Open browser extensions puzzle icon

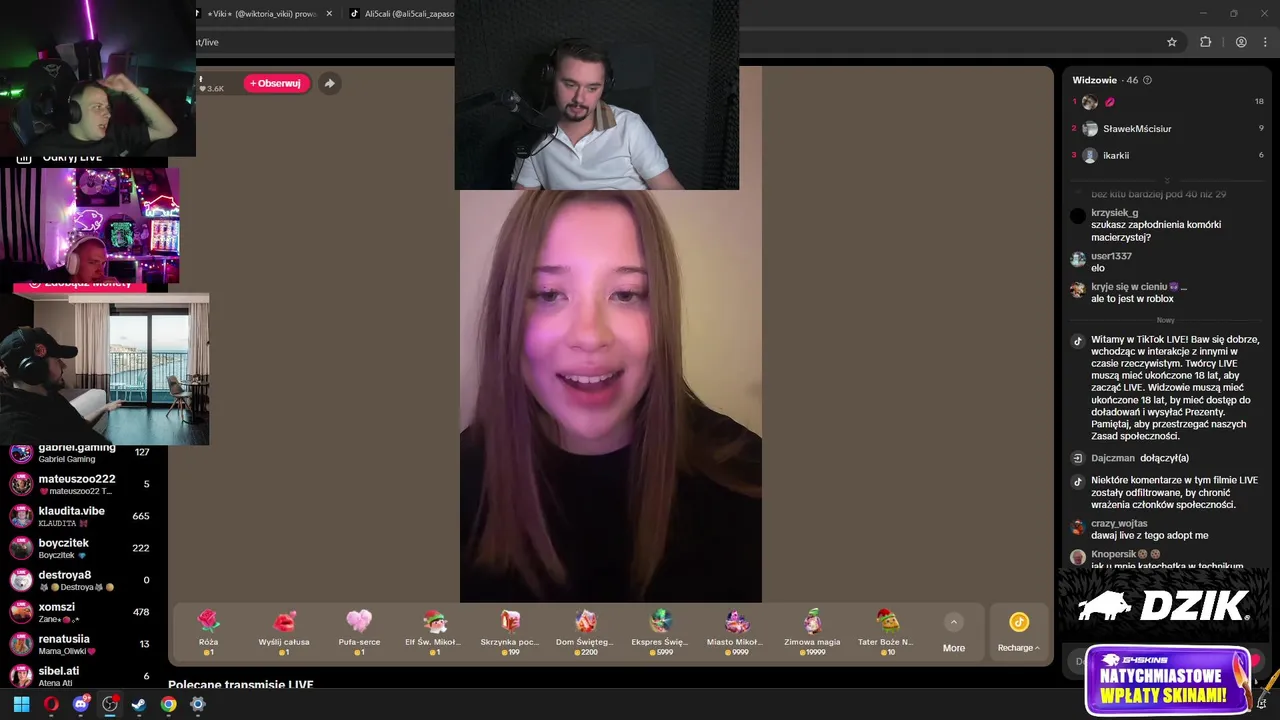pyautogui.click(x=1205, y=42)
